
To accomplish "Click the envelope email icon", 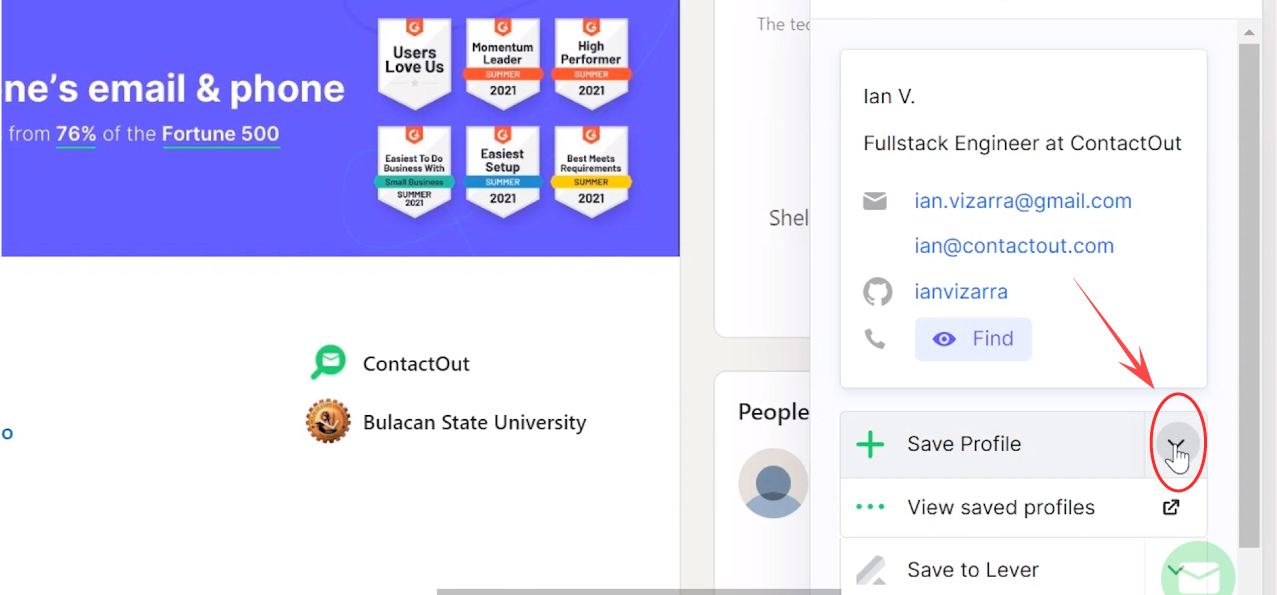I will [x=875, y=202].
